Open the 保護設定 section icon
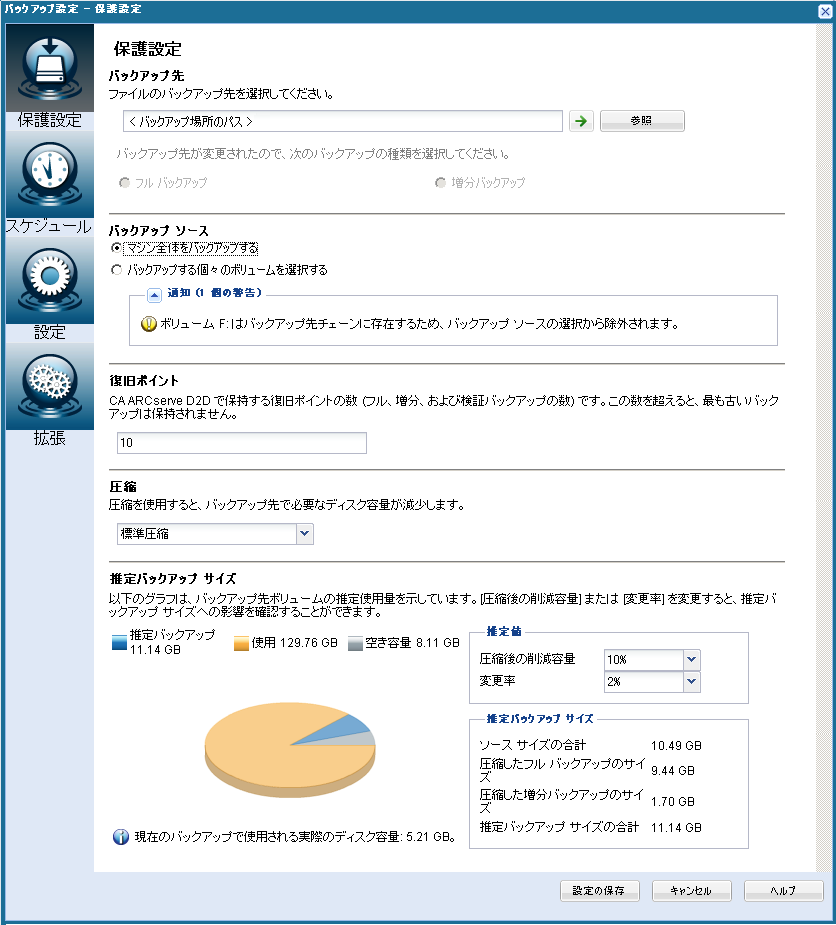The image size is (836, 925). tap(50, 68)
